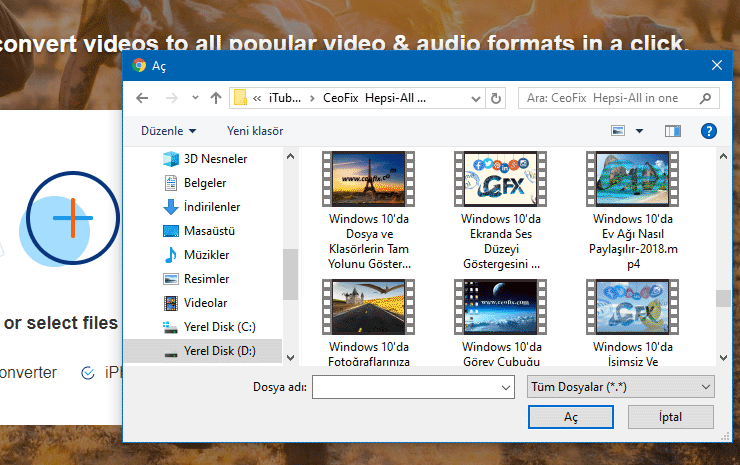740x465 pixels.
Task: Click the file name 'Windows 10'da Dosya ve Klasörlerin'
Action: pos(369,241)
